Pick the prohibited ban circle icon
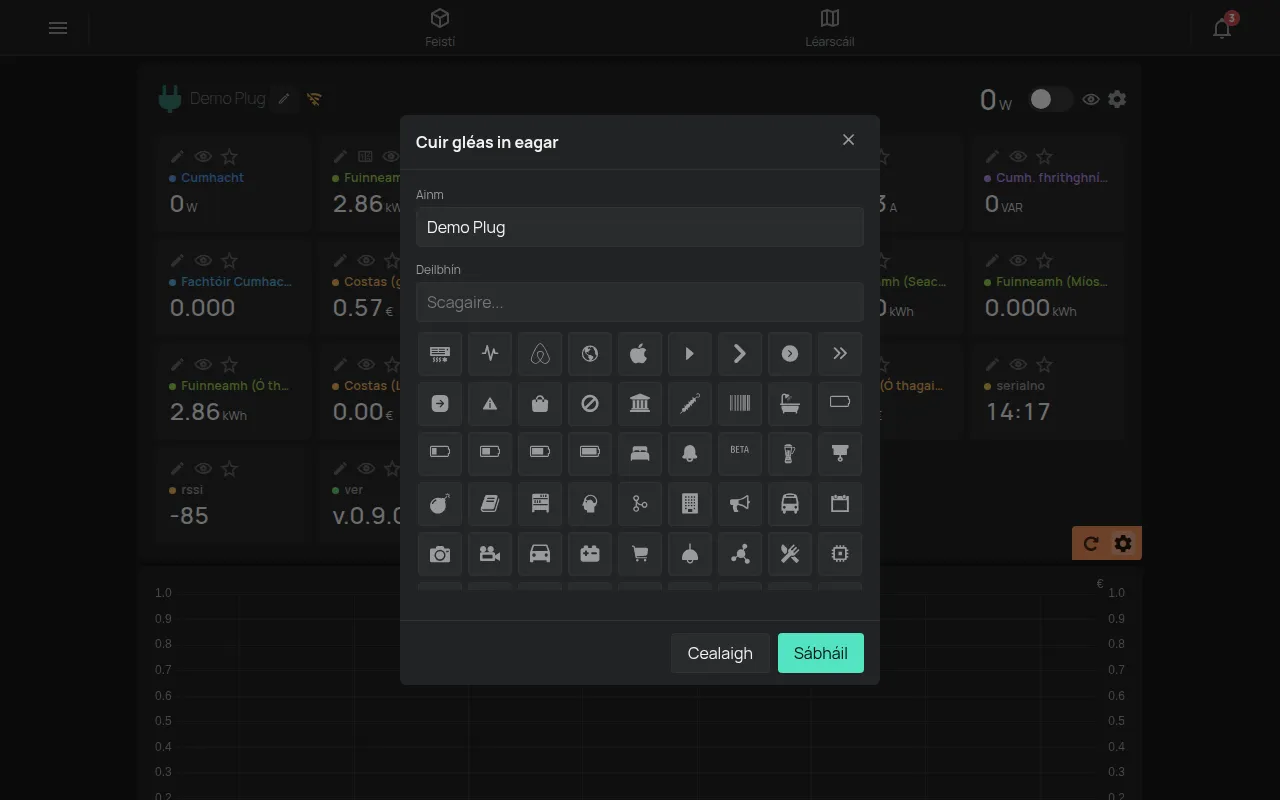This screenshot has height=800, width=1280. [590, 403]
